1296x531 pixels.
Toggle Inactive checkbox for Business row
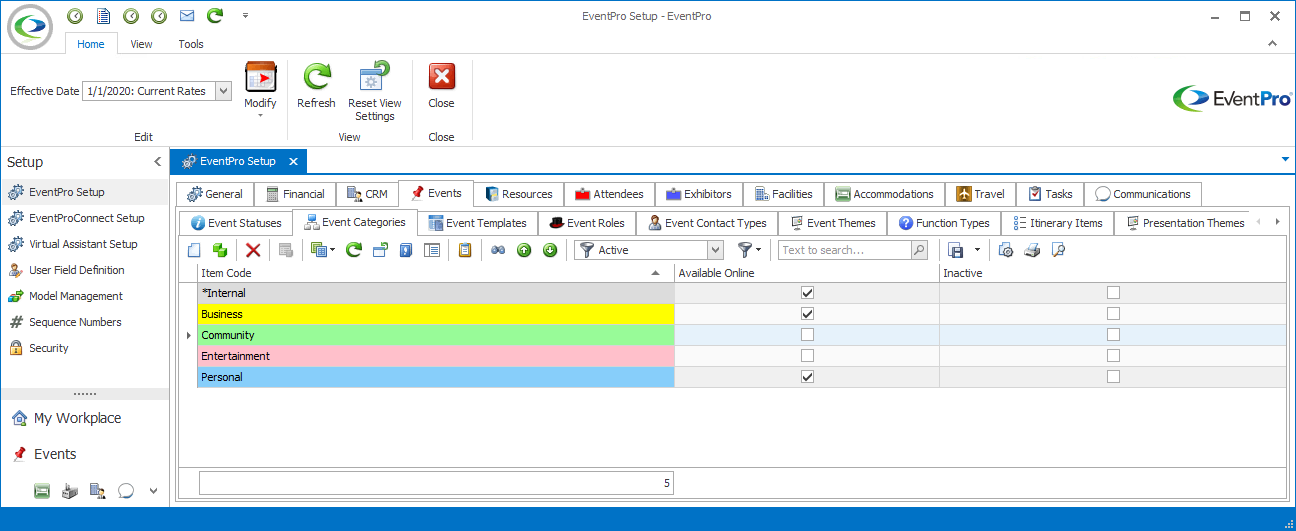(1113, 314)
